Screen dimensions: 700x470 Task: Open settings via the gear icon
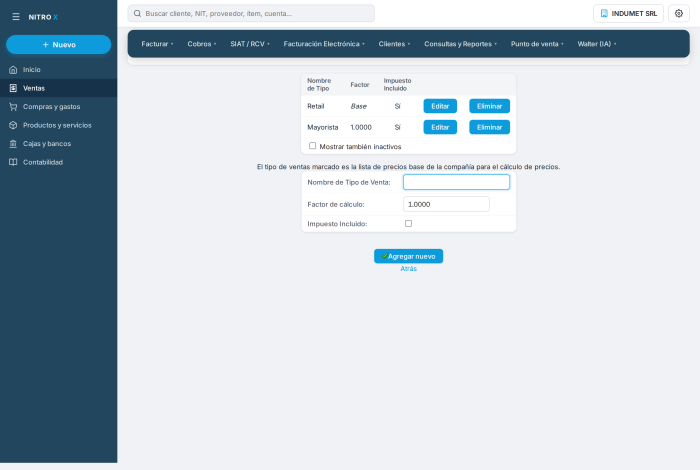tap(679, 13)
